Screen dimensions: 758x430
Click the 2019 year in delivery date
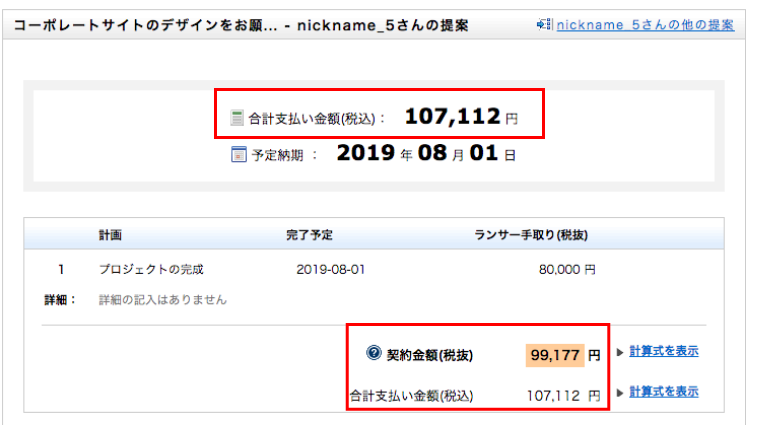tap(366, 153)
